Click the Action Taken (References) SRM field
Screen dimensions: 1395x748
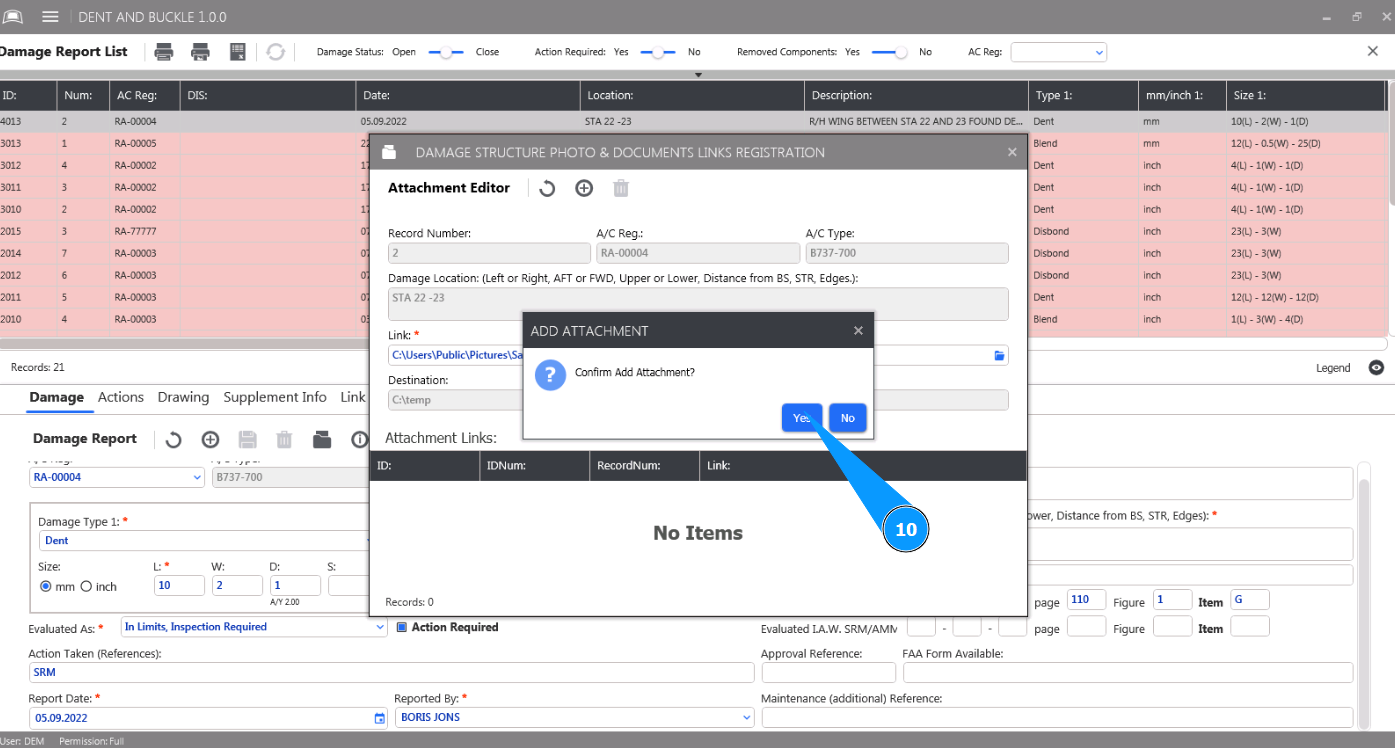(x=389, y=672)
